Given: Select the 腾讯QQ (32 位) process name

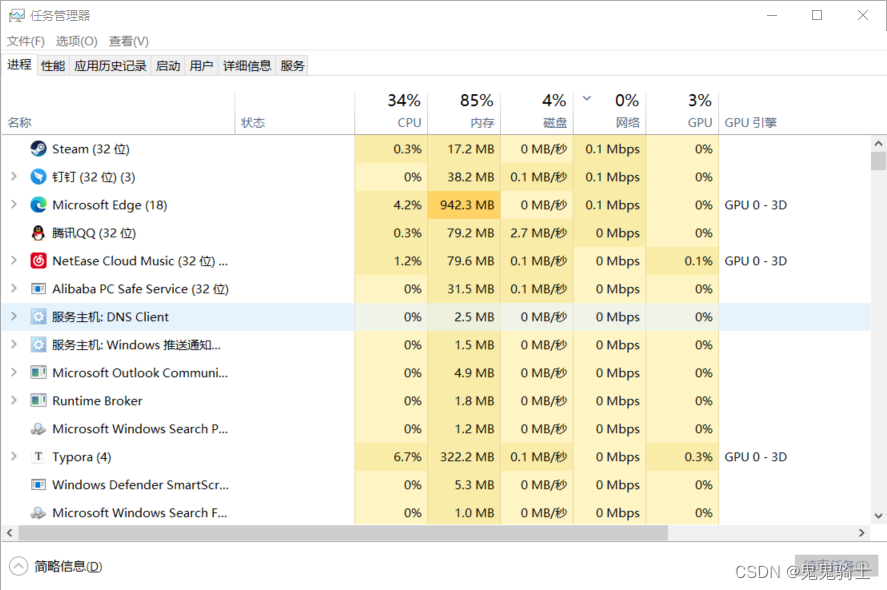Looking at the screenshot, I should (x=94, y=233).
